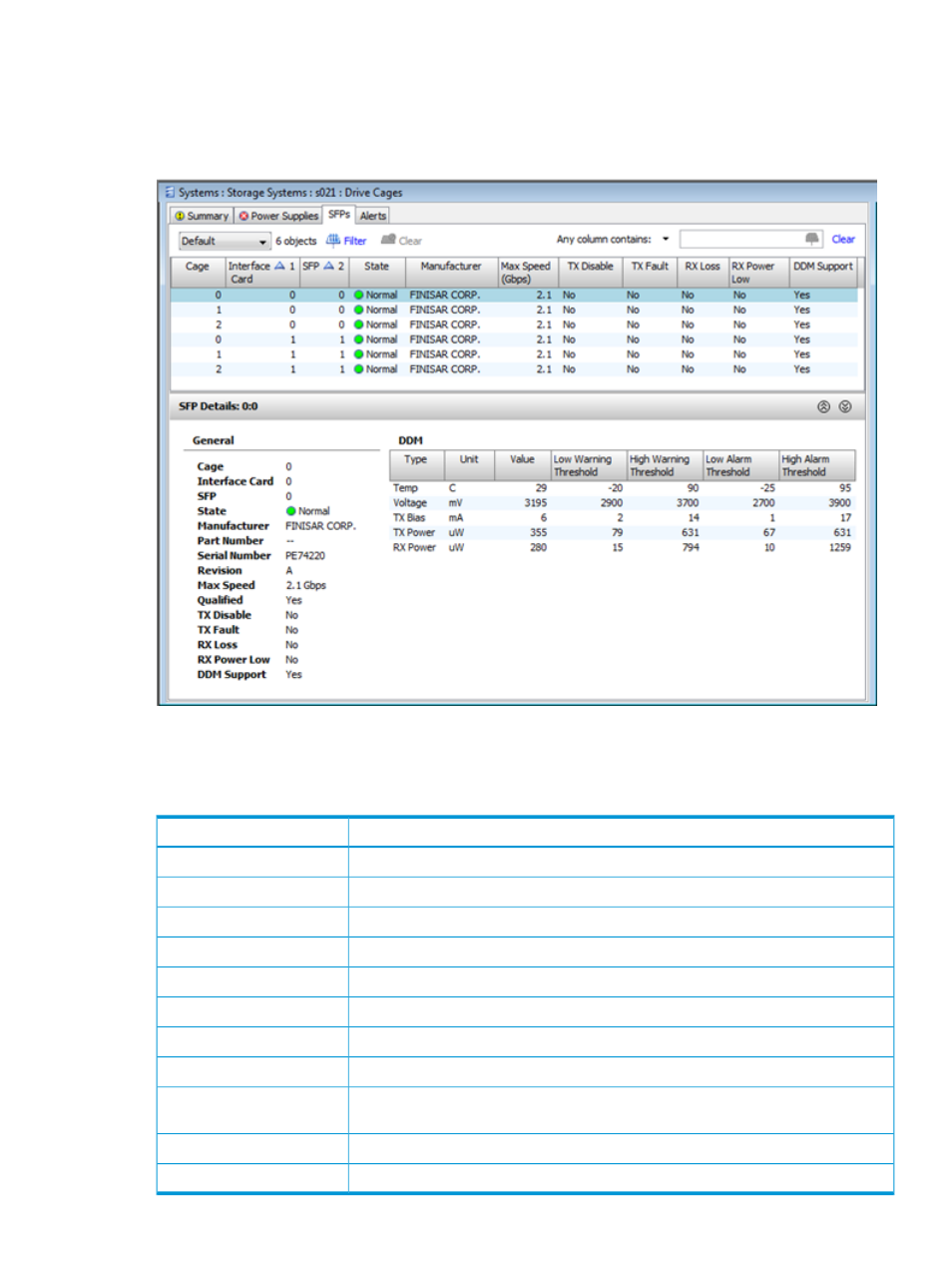Expand the 'Any column contains' dropdown arrow
952x1268 pixels.
pos(666,240)
